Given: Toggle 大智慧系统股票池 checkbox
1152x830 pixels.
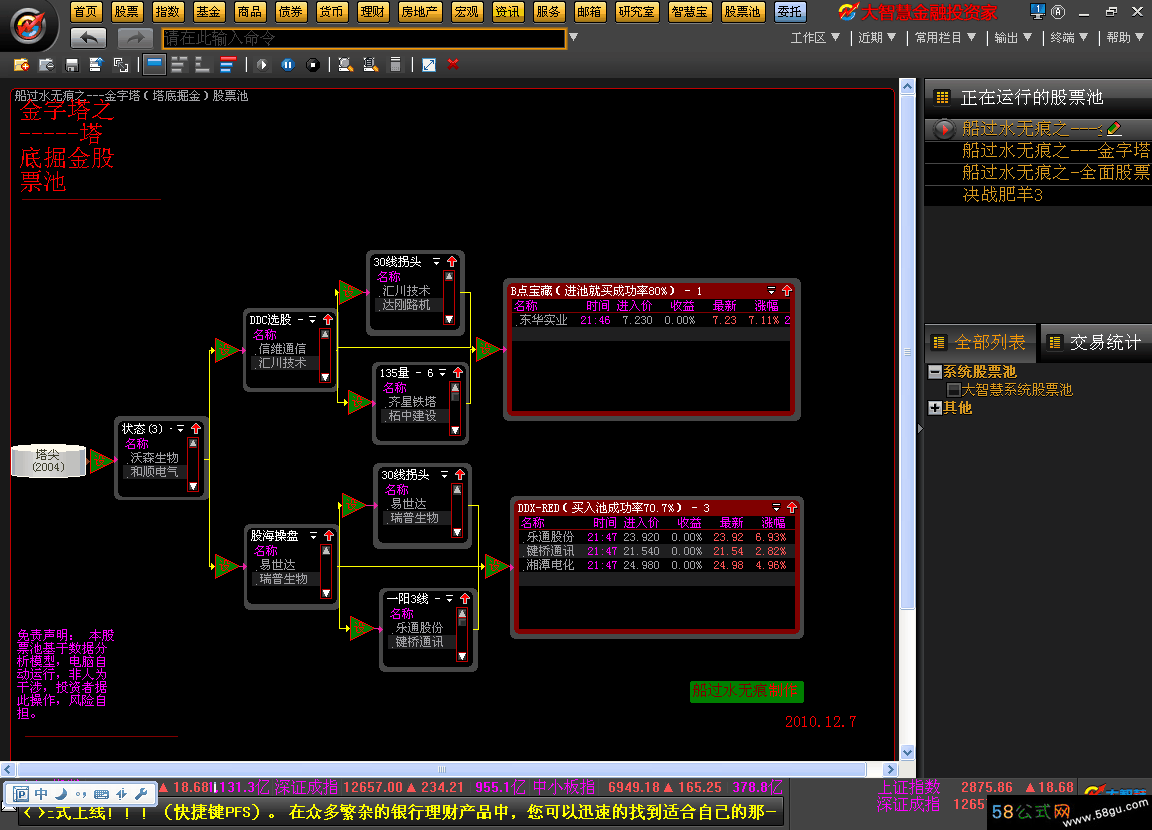Looking at the screenshot, I should point(954,390).
